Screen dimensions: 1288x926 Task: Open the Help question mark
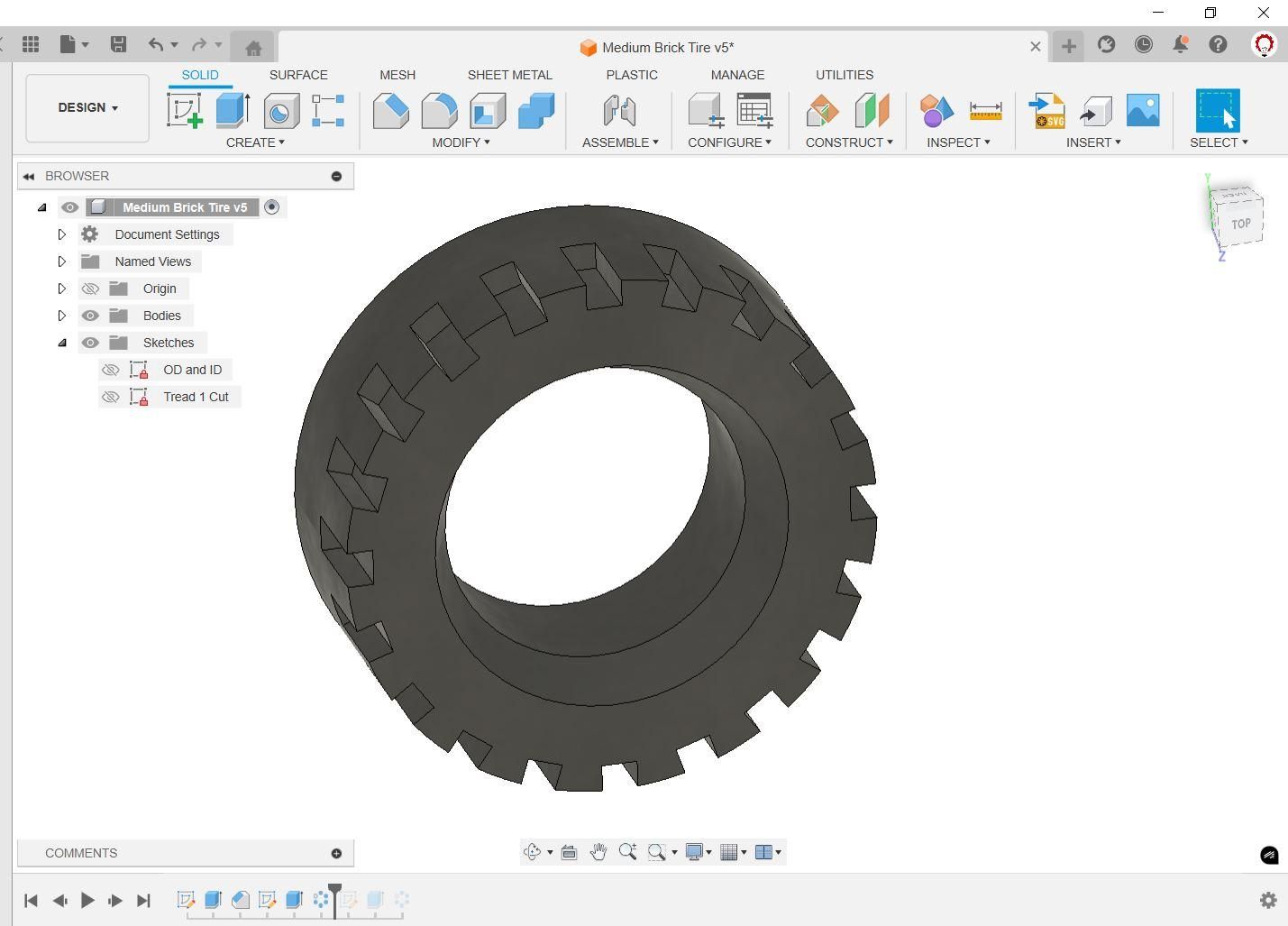[1218, 44]
